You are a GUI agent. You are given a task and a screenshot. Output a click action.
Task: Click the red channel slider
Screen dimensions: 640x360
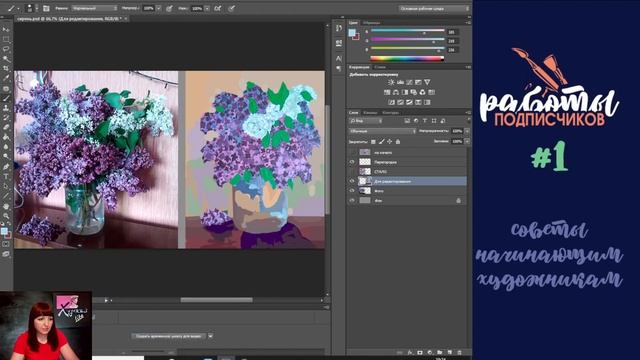[x=407, y=31]
